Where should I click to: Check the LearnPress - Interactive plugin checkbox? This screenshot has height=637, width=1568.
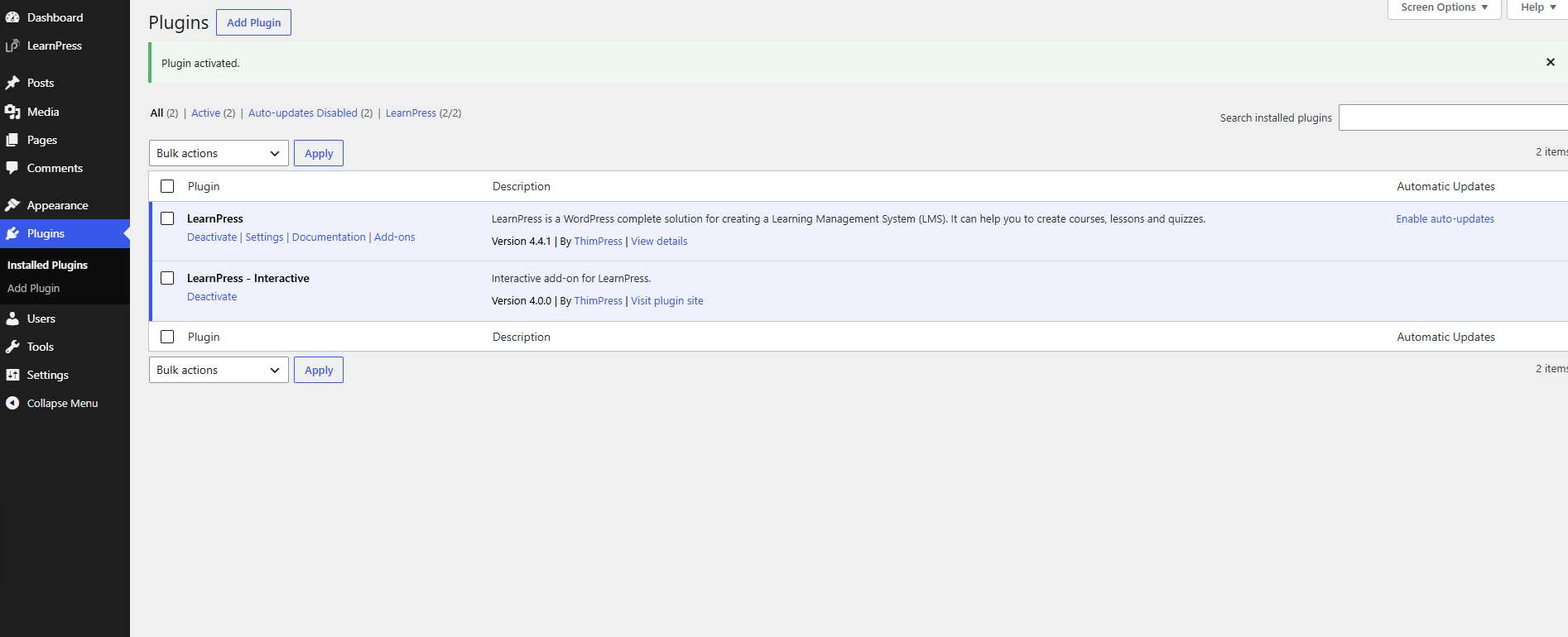[167, 278]
